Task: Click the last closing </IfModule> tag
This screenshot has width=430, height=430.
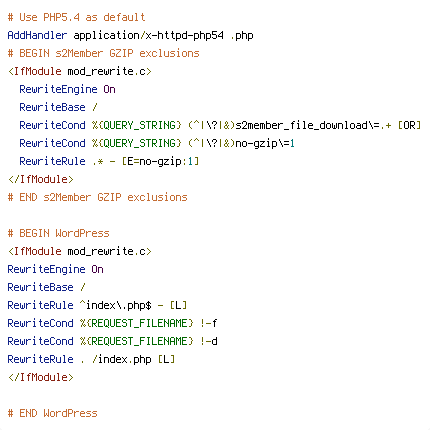Action: tap(41, 377)
